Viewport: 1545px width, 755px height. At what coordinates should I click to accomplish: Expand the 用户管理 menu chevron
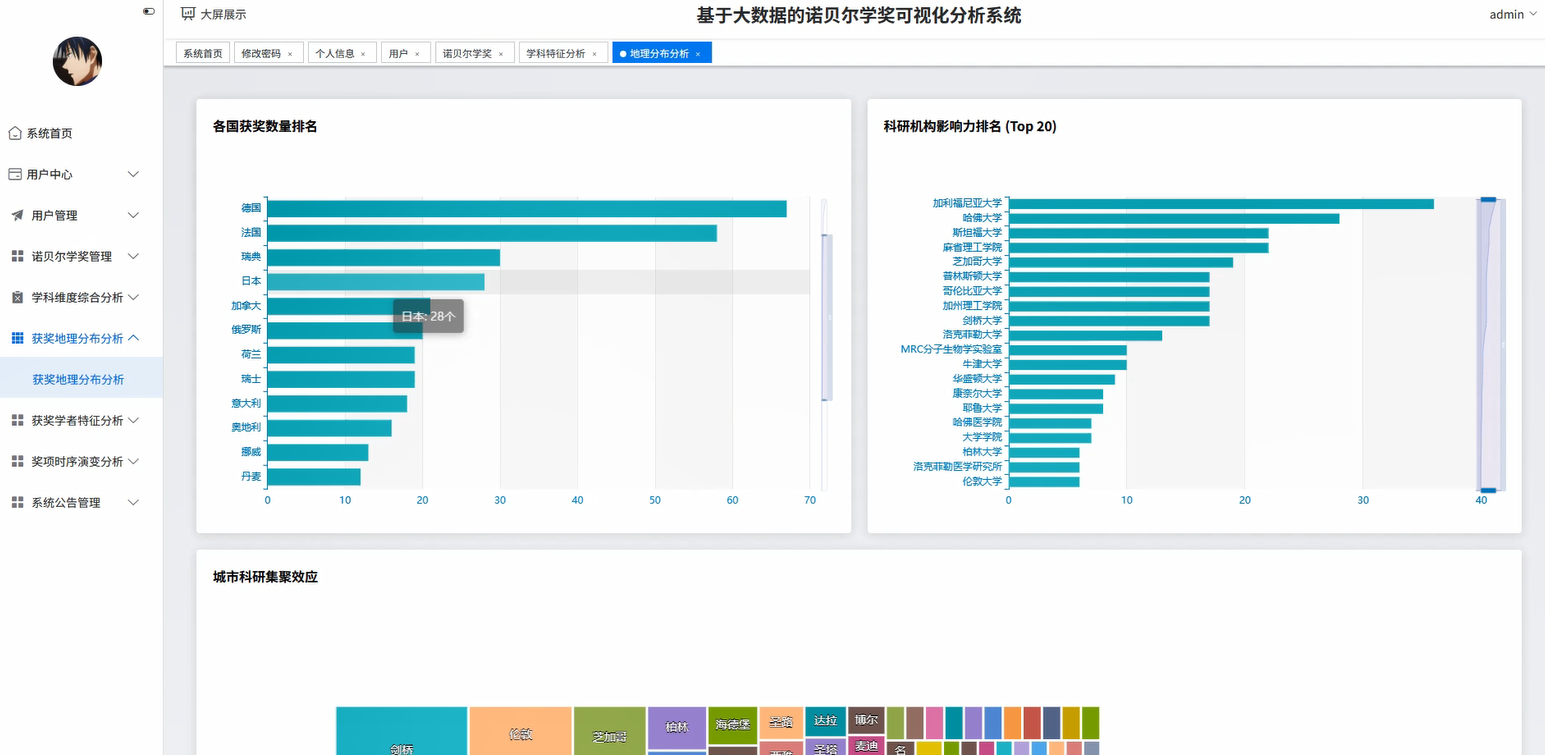134,215
